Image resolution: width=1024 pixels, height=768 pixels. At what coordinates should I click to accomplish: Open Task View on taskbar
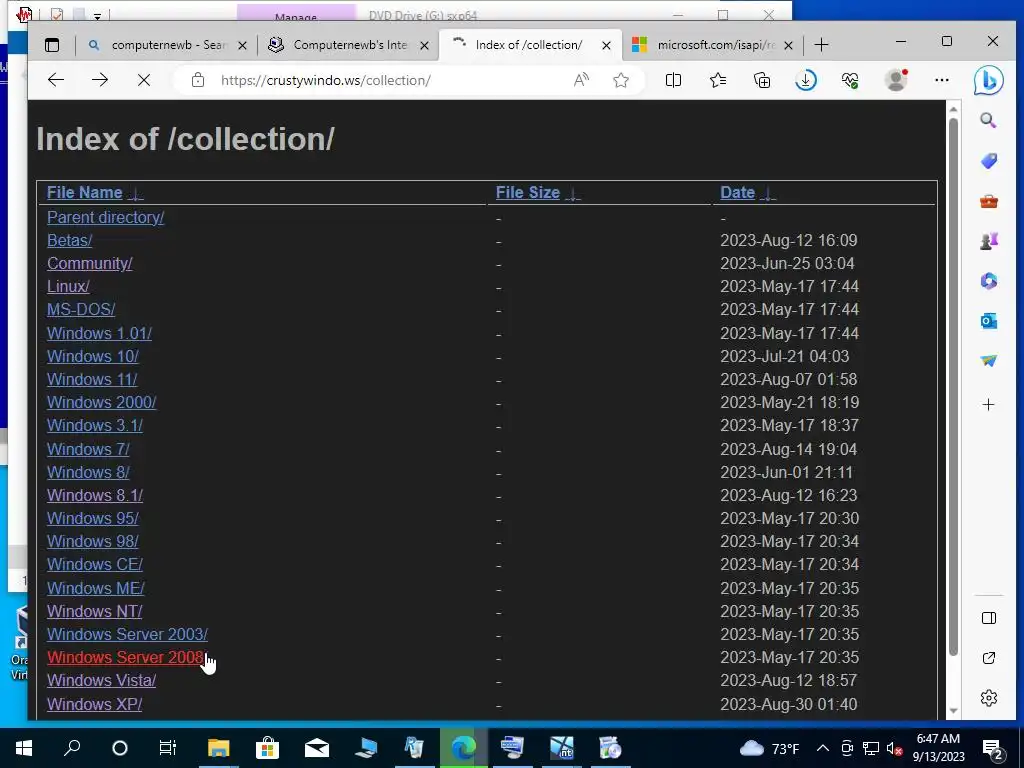click(168, 748)
